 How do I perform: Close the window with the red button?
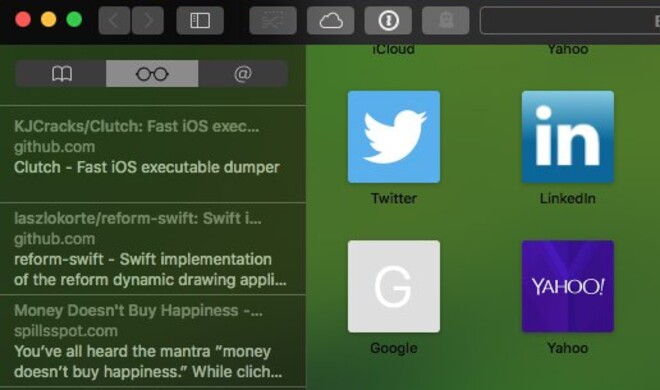(23, 20)
